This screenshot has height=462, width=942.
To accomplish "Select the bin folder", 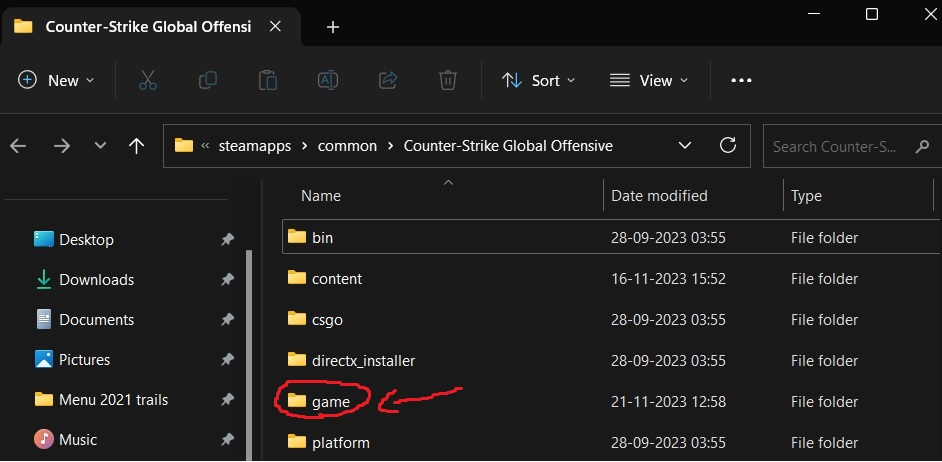I will 612,237.
